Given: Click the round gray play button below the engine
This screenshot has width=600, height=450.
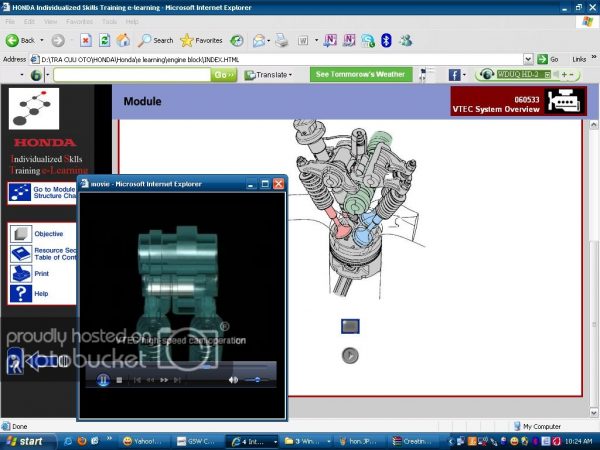Looking at the screenshot, I should (350, 355).
